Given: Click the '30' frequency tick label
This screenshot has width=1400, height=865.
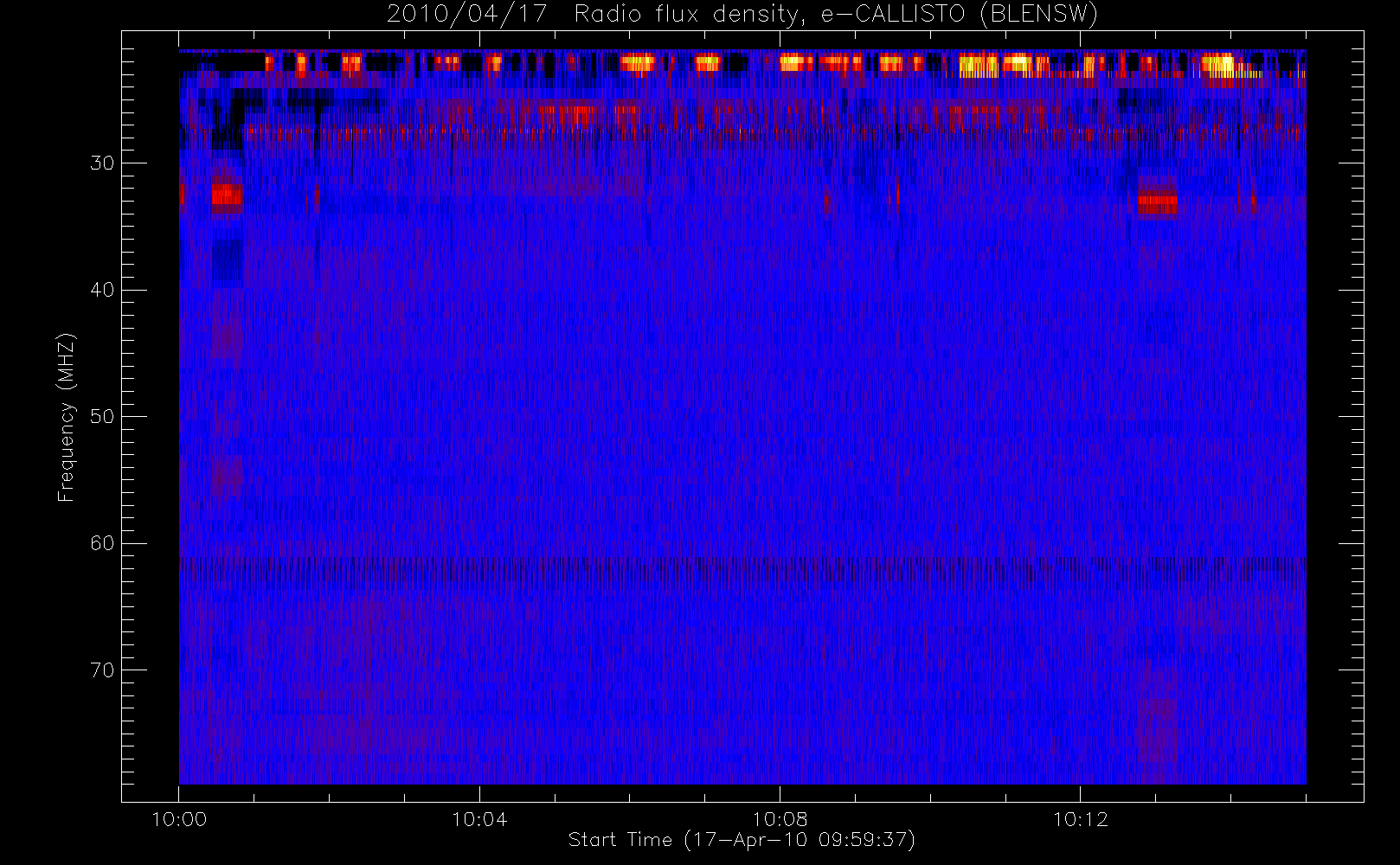Looking at the screenshot, I should [102, 163].
